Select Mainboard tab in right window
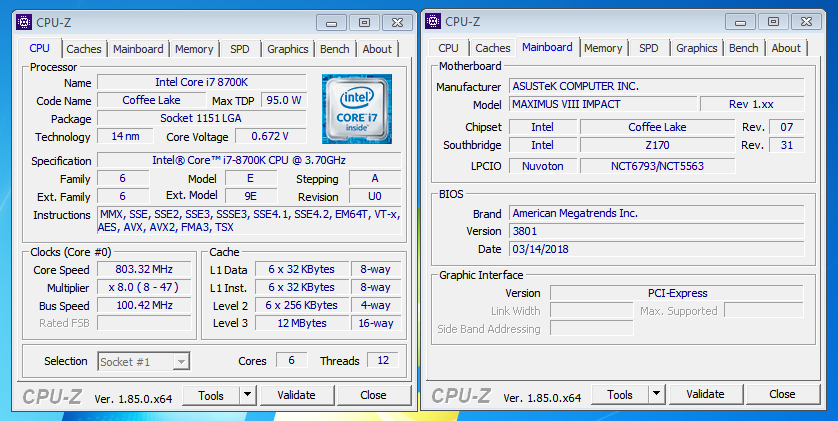 pos(547,47)
